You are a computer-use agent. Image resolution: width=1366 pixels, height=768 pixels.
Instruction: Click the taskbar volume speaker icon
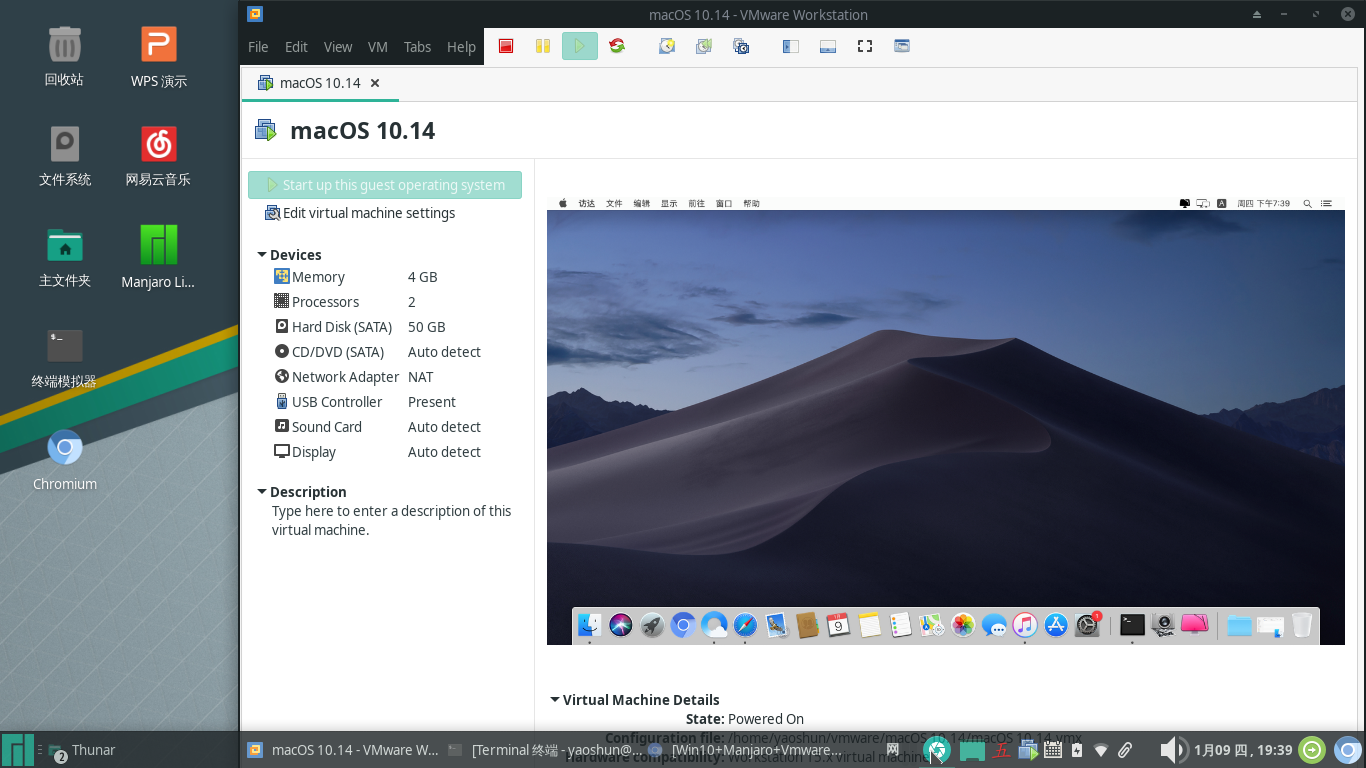click(1172, 750)
